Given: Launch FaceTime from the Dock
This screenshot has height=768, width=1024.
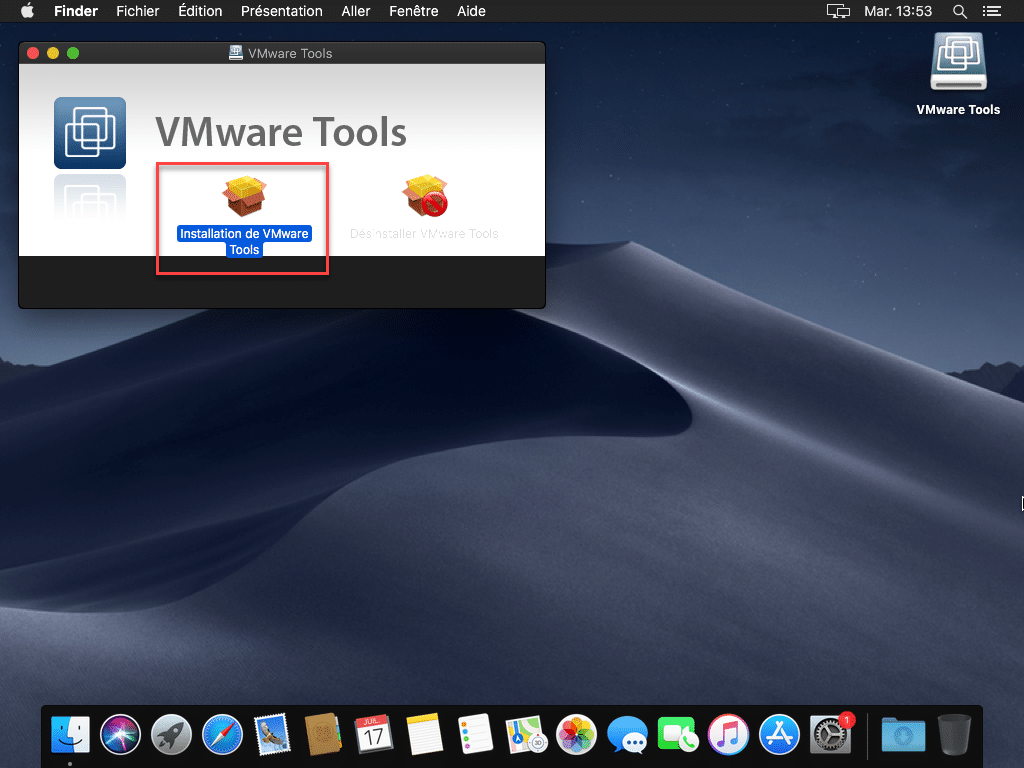Looking at the screenshot, I should tap(677, 734).
